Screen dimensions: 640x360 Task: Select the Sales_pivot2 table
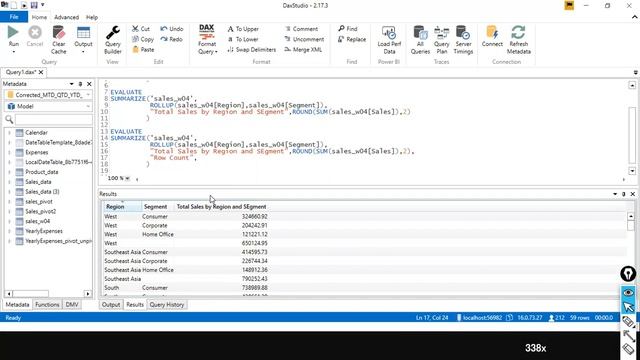(40, 211)
